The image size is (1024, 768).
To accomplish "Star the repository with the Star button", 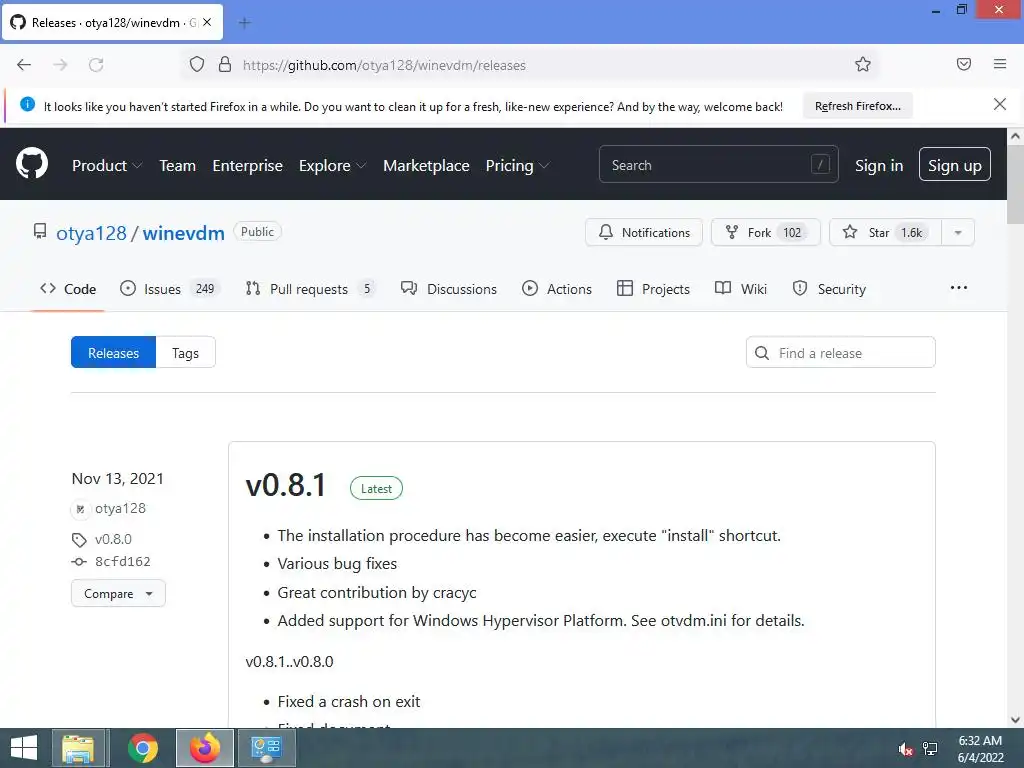I will [885, 232].
